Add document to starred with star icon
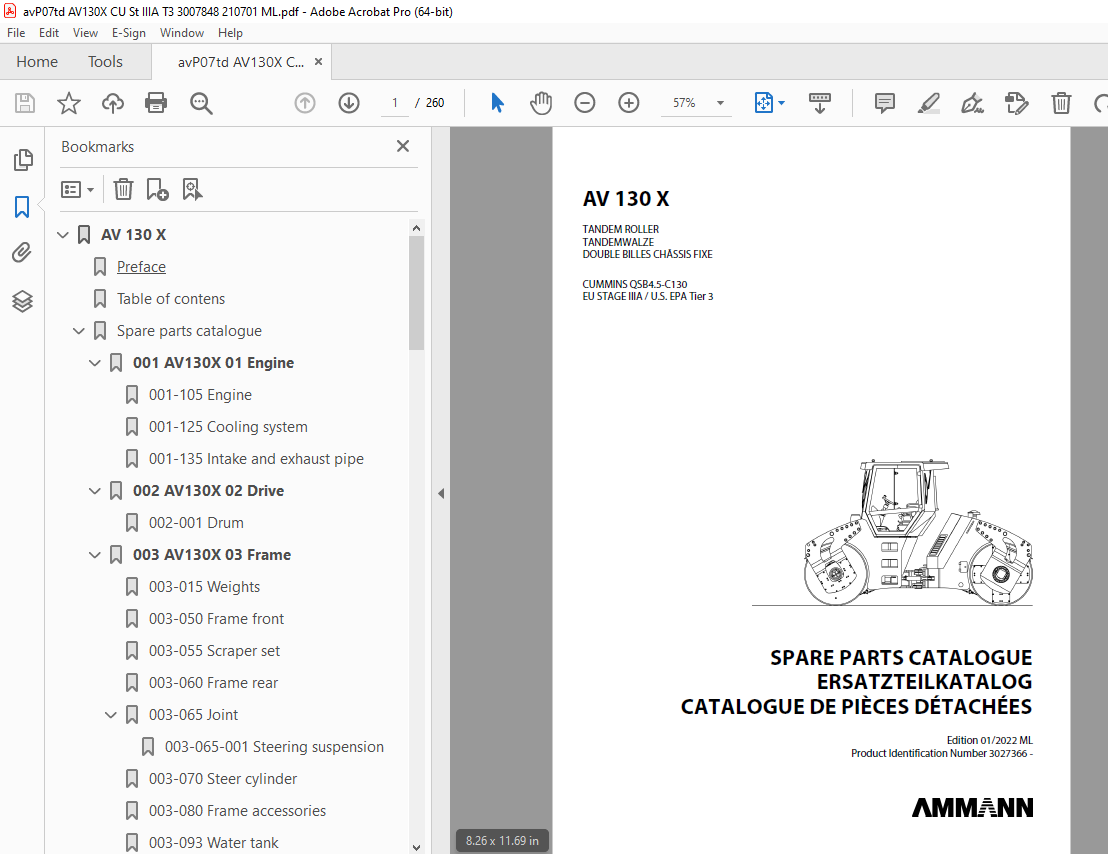Image resolution: width=1108 pixels, height=854 pixels. tap(69, 103)
